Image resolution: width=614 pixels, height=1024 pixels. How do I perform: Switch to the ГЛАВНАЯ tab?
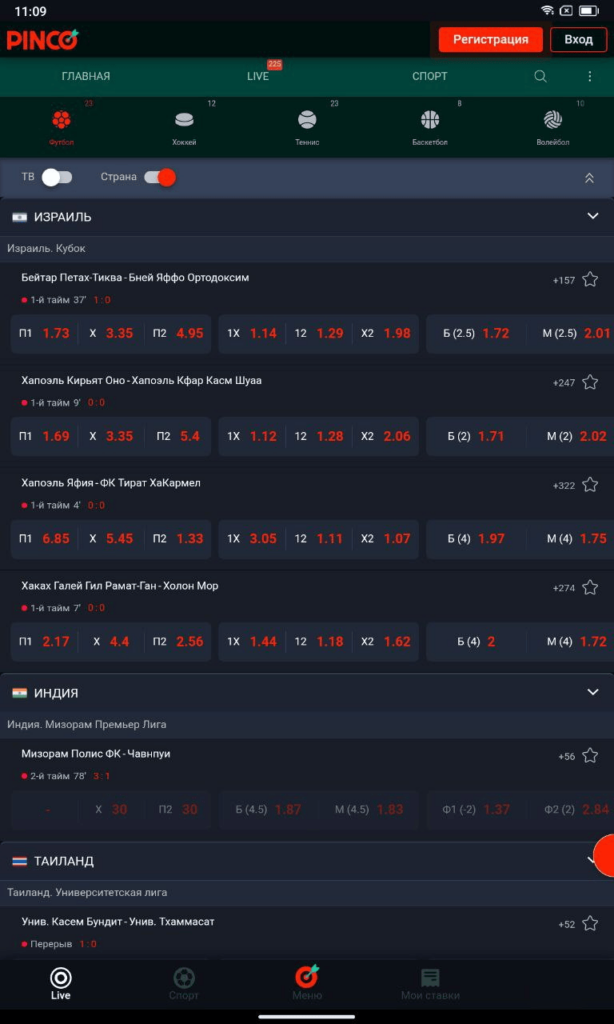pos(86,76)
